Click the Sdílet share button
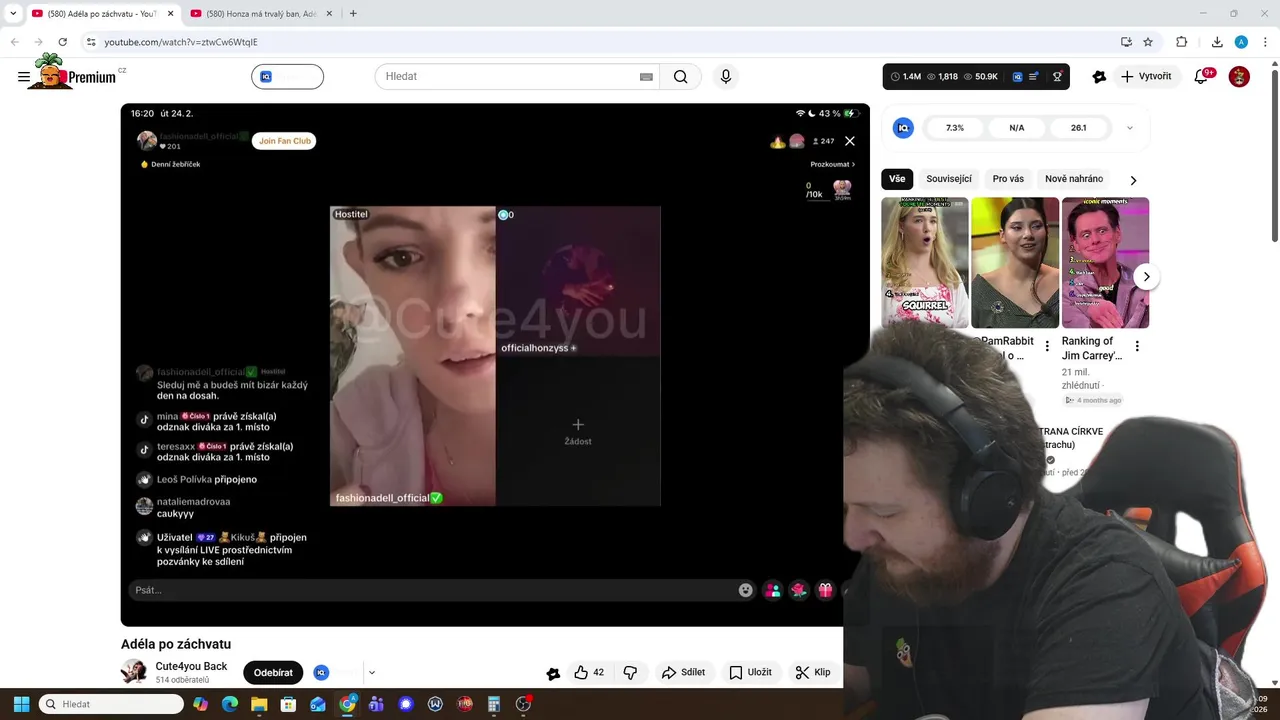Screen dimensions: 1280x720 [x=684, y=673]
